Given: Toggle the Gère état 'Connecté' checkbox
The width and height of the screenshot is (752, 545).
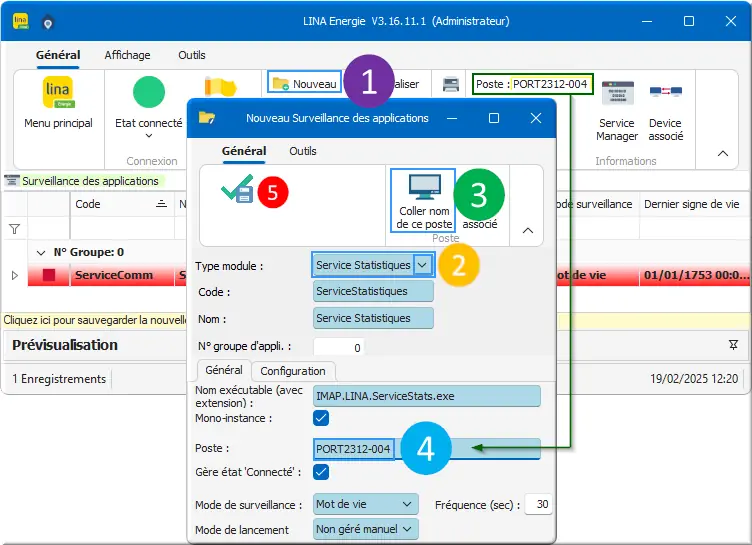Looking at the screenshot, I should [x=321, y=472].
